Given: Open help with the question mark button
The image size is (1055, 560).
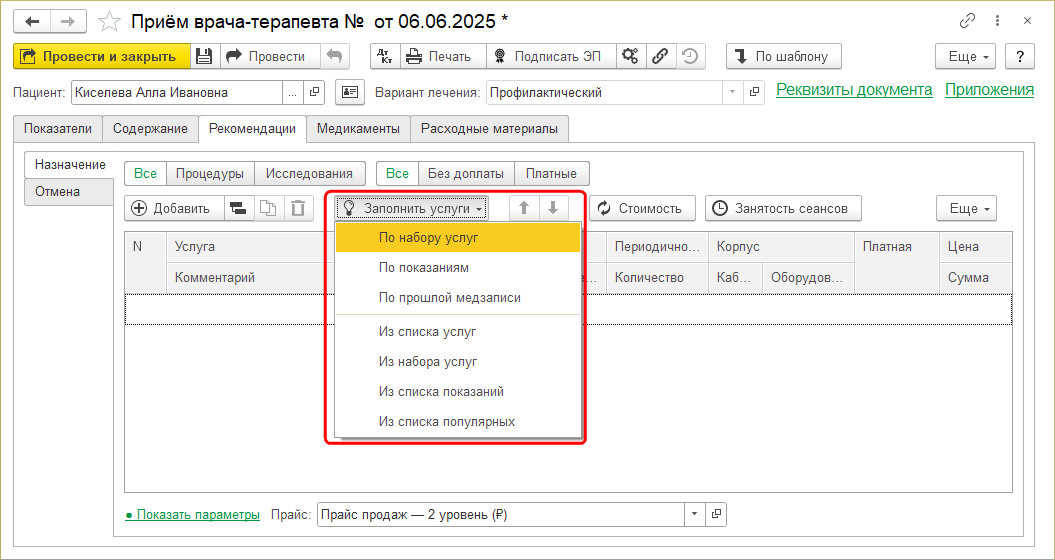Looking at the screenshot, I should pos(1020,57).
